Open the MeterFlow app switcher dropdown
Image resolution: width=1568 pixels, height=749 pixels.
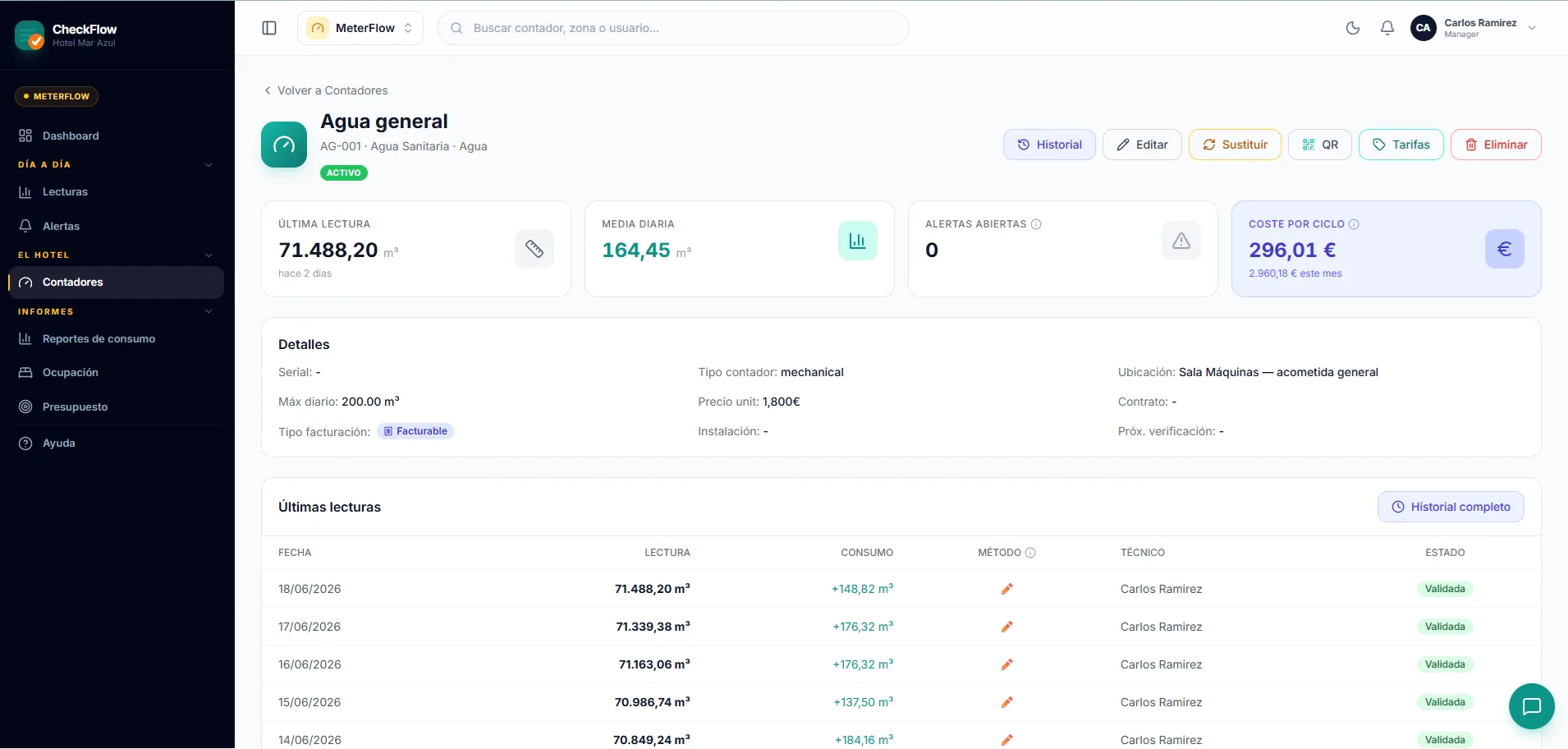(360, 28)
